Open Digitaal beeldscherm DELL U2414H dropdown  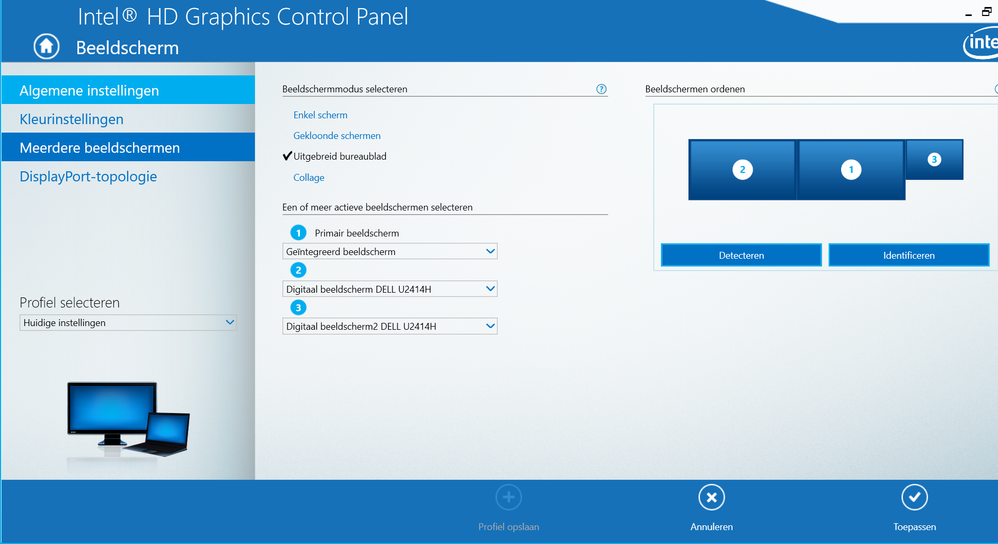(x=390, y=289)
